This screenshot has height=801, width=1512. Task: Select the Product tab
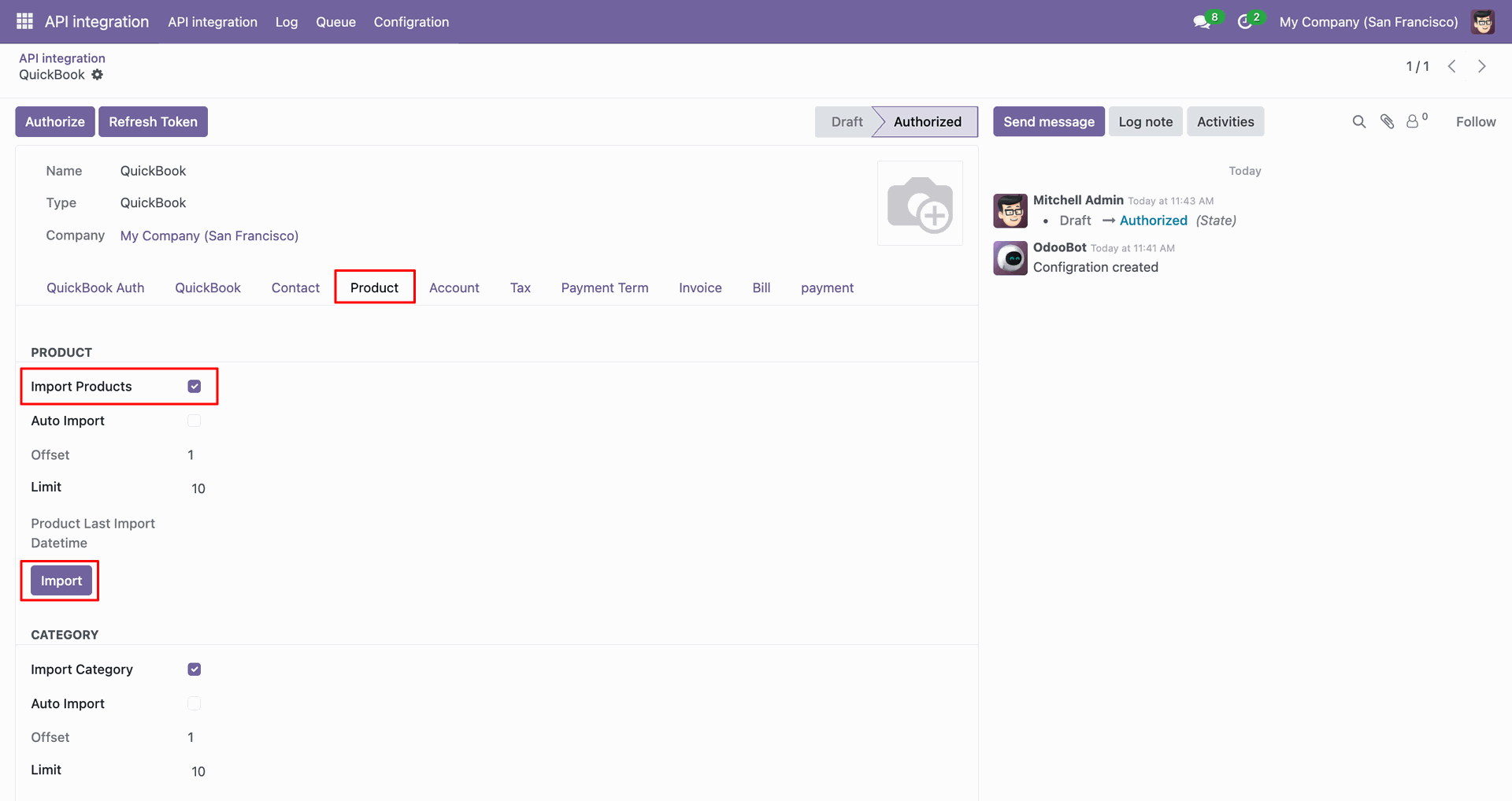tap(375, 287)
